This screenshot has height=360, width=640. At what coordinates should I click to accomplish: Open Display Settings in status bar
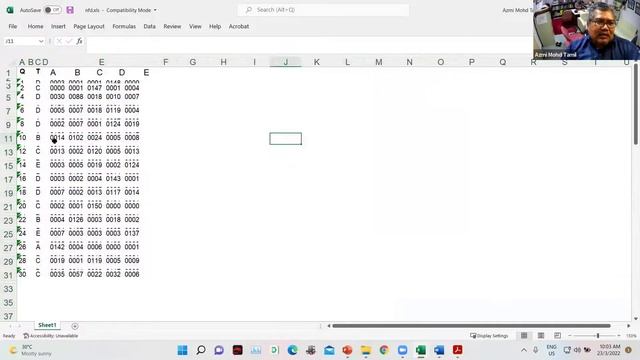pyautogui.click(x=489, y=336)
